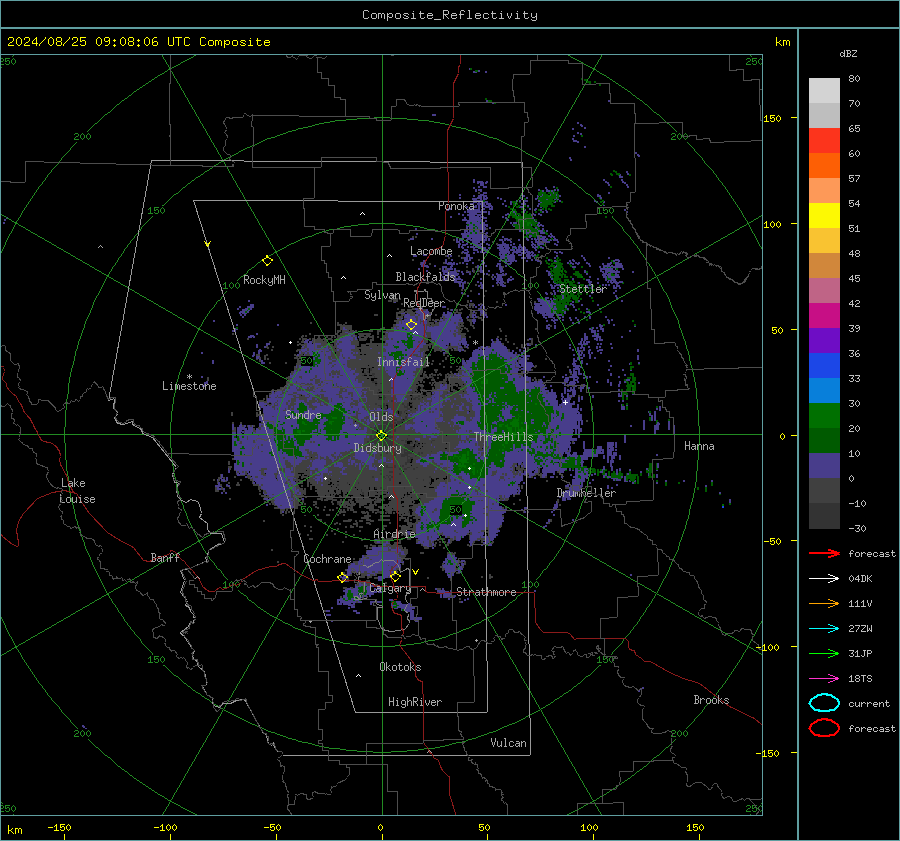Screen dimensions: 900x841
Task: Select the red 60 dBZ color swatch
Action: pos(824,141)
